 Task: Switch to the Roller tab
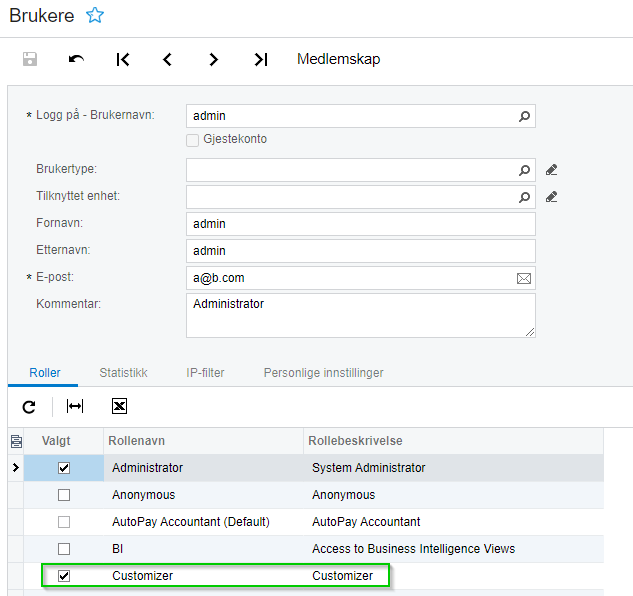pyautogui.click(x=45, y=373)
